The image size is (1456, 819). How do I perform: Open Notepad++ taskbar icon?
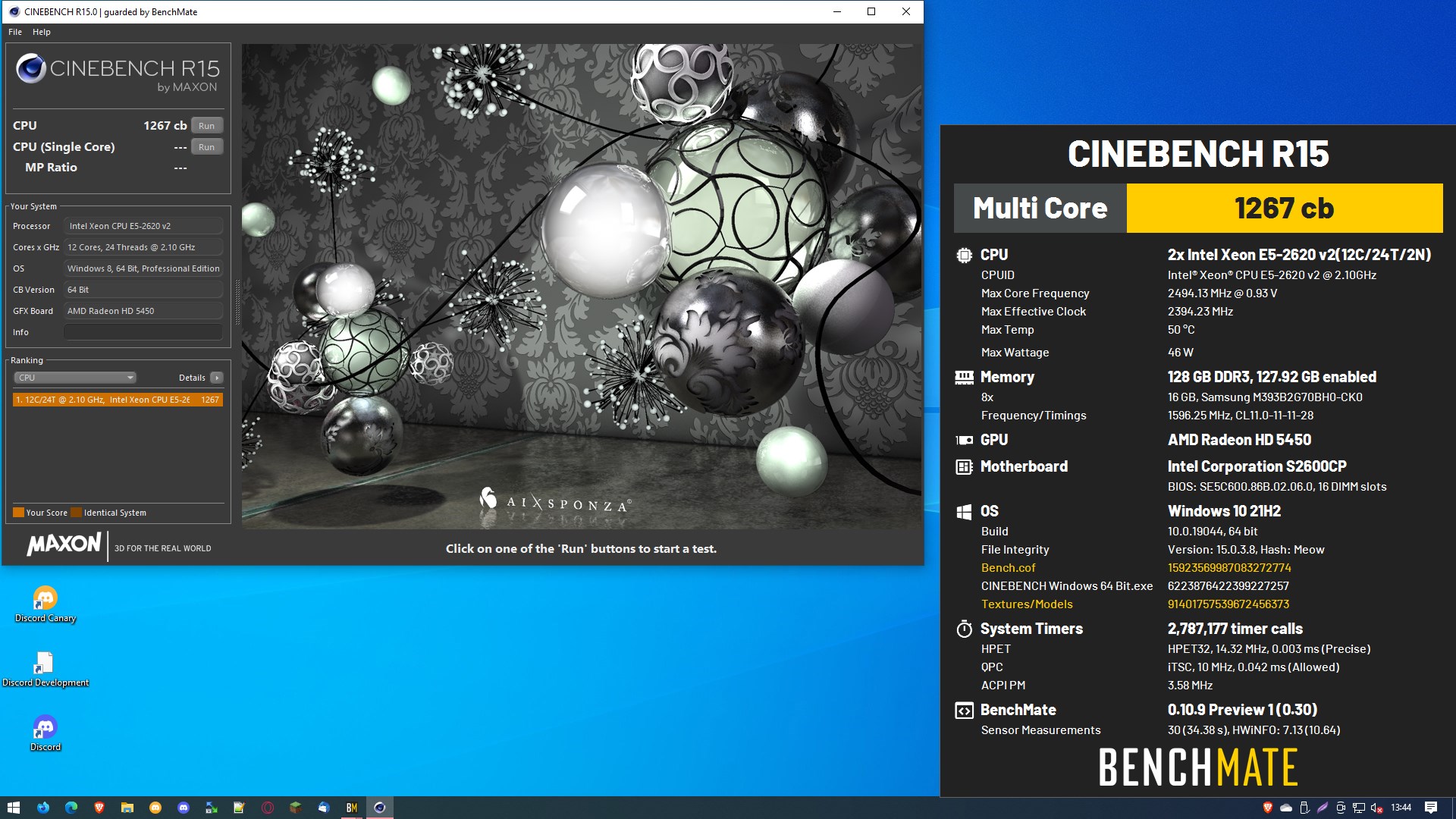pyautogui.click(x=240, y=808)
